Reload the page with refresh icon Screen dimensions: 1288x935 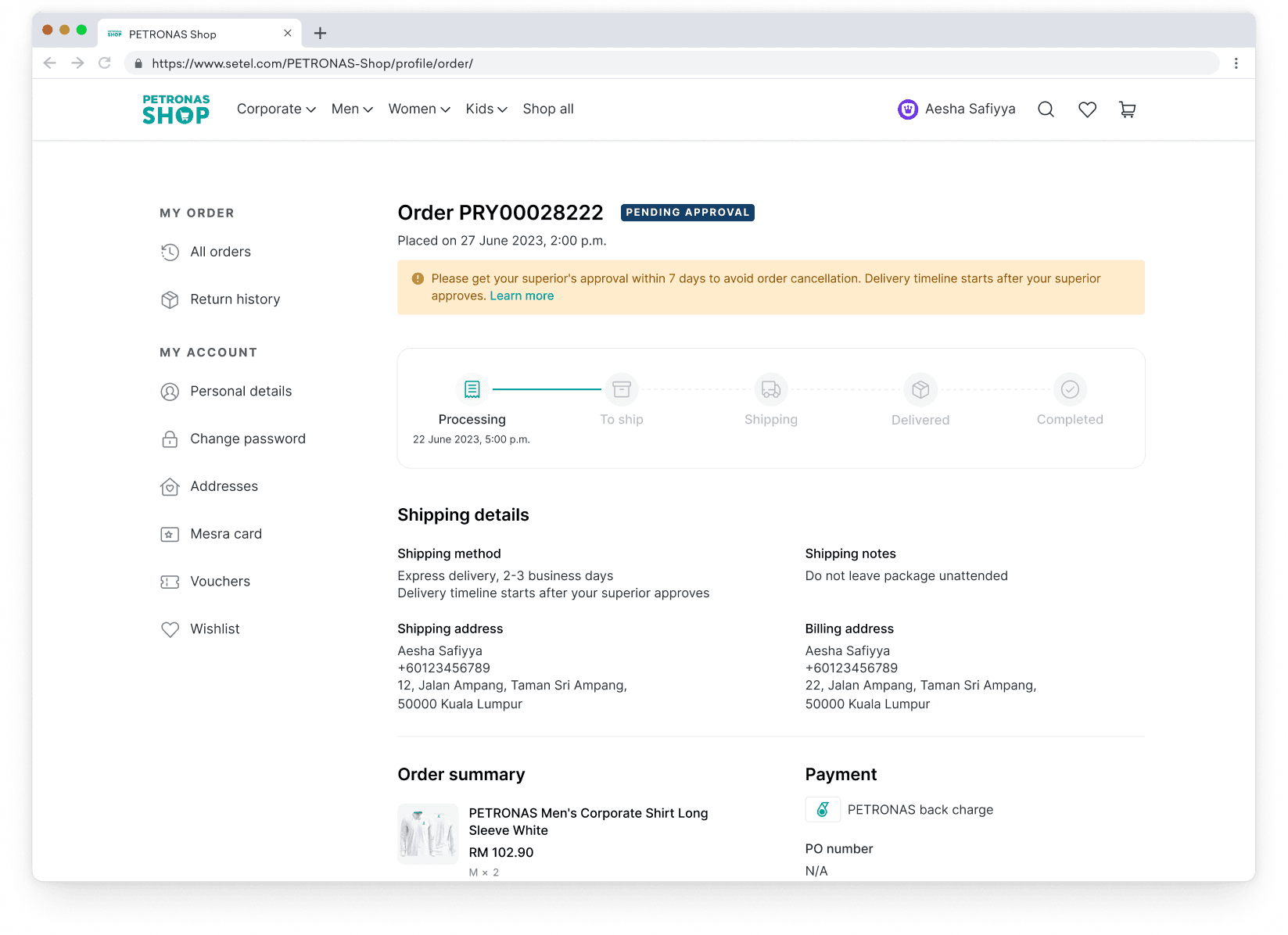(105, 63)
